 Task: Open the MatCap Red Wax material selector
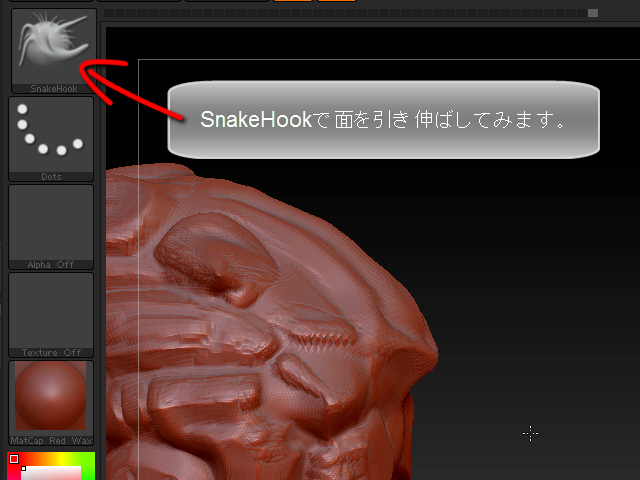click(51, 403)
